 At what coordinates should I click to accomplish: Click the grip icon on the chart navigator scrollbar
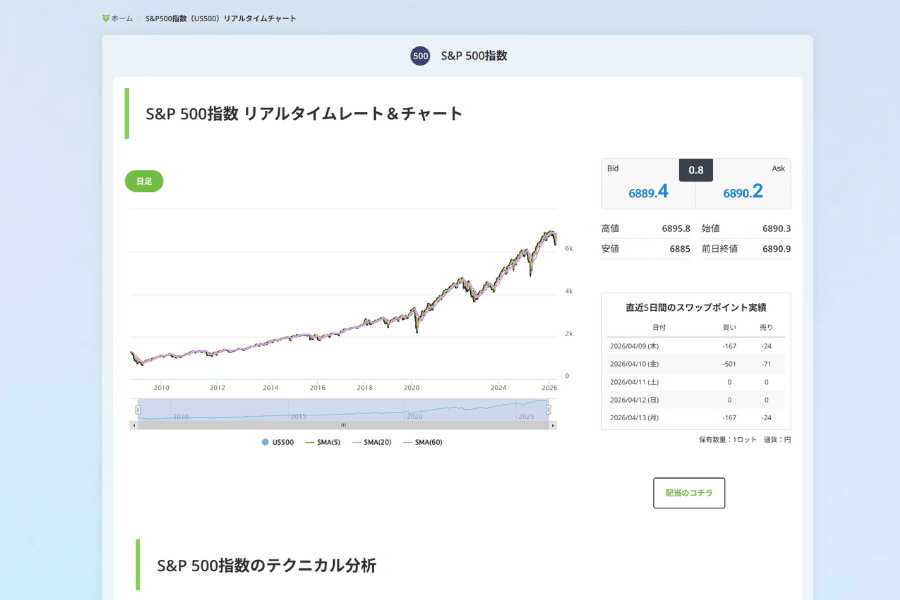click(343, 424)
